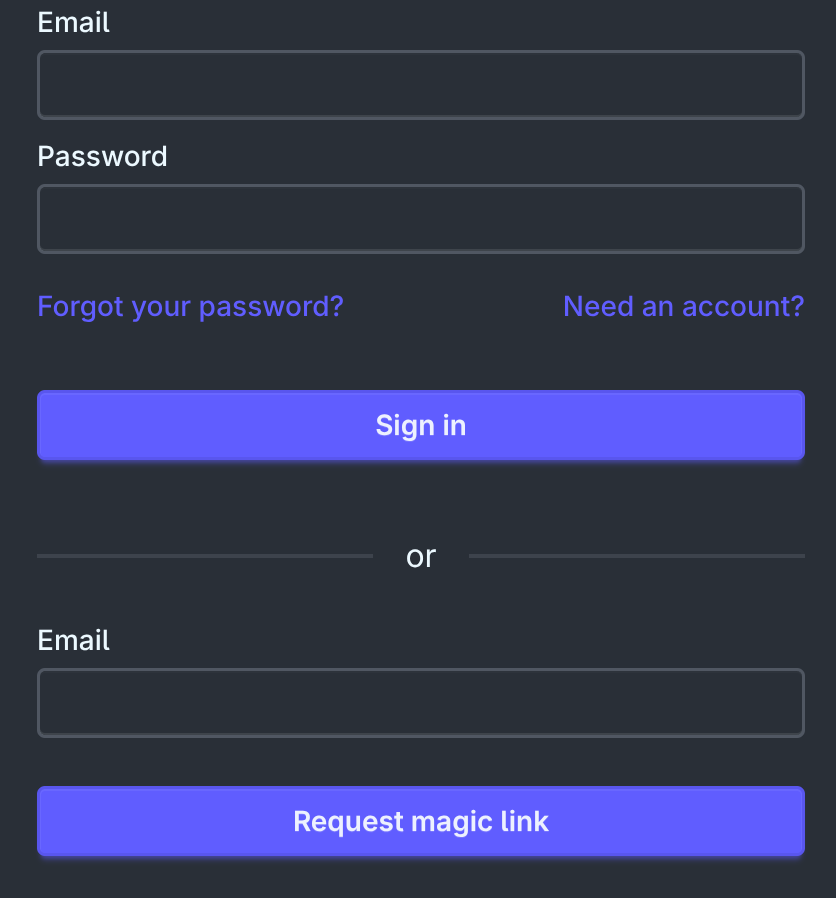
Task: Open the "Forgot your password?" link
Action: 190,306
